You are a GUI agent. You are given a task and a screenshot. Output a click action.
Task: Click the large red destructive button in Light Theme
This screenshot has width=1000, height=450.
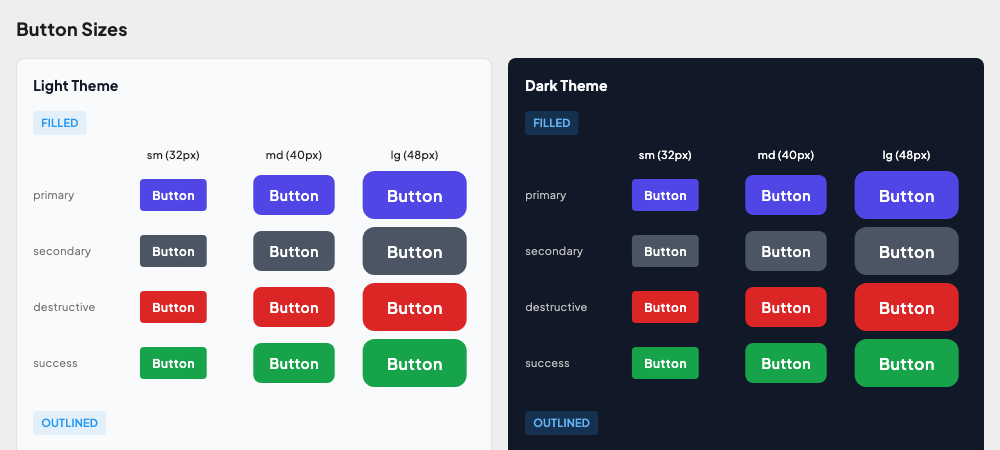(414, 307)
